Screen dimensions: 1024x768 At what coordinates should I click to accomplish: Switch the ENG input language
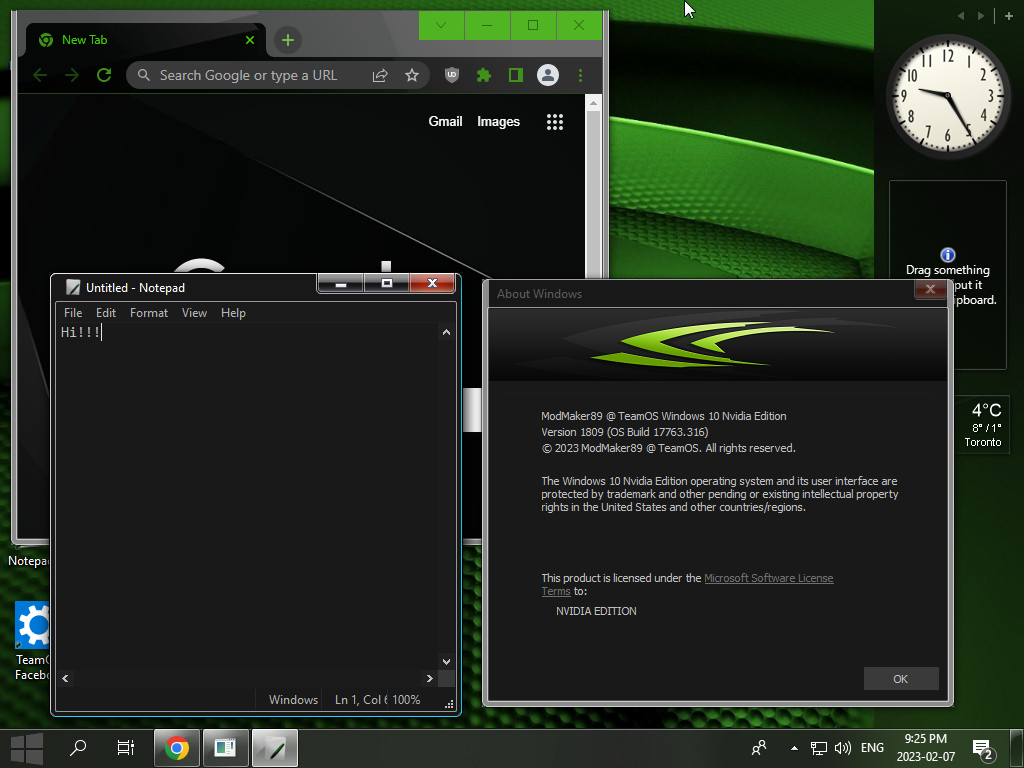[872, 748]
